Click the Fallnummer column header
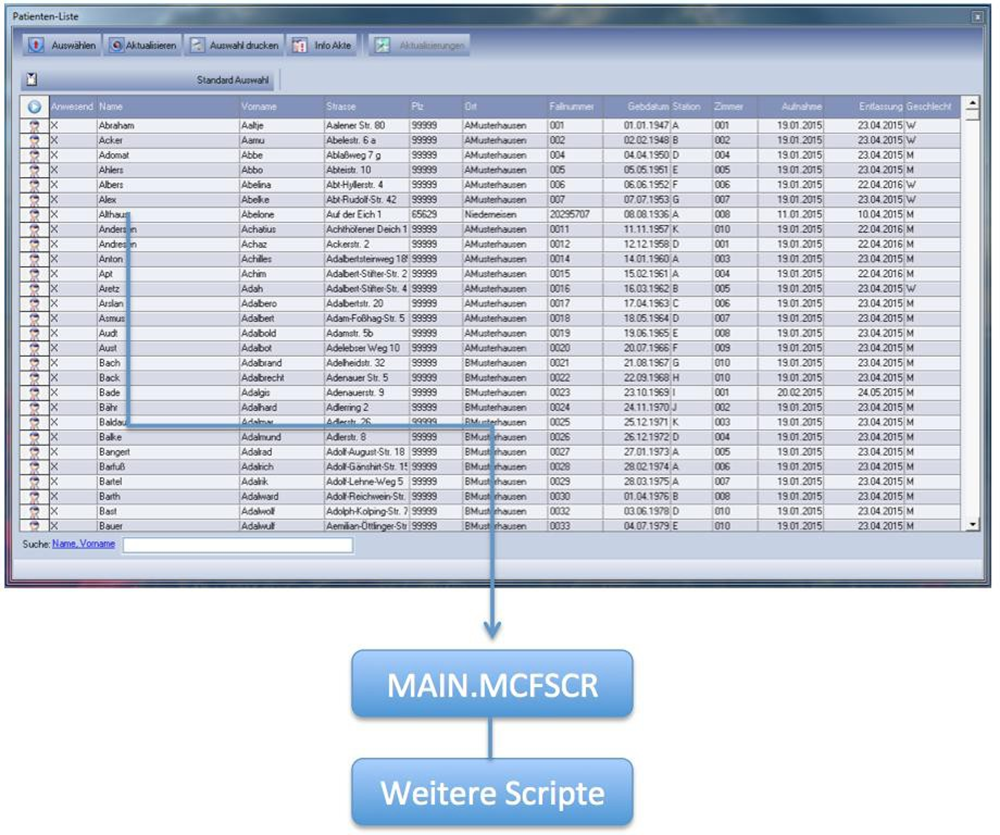Viewport: 1000px width, 835px height. pos(571,106)
